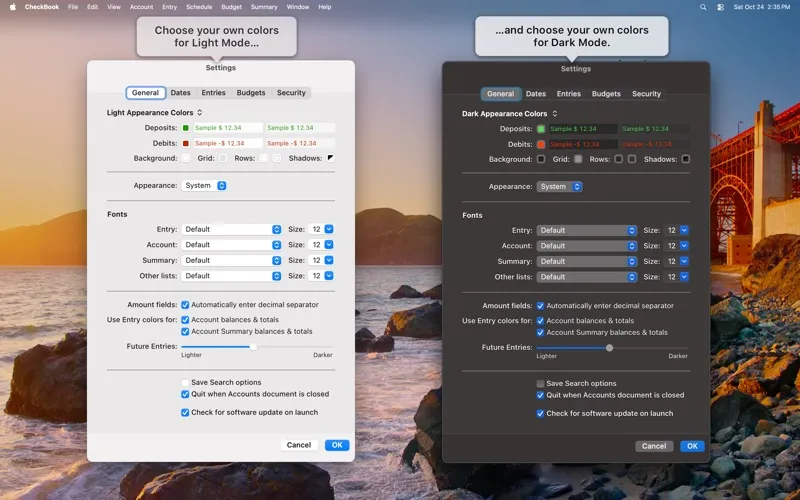Choose Shadows color well in dark window

[x=686, y=159]
